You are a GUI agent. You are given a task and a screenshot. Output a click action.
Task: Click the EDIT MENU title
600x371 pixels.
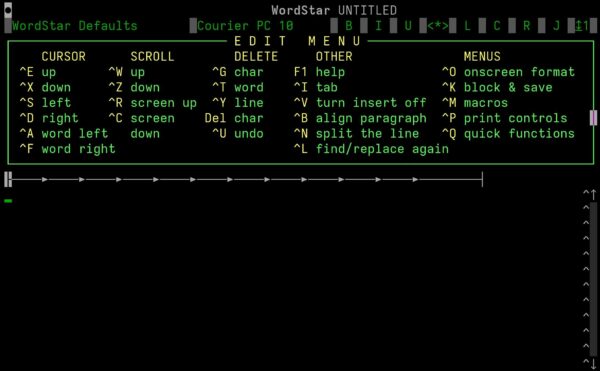[297, 41]
